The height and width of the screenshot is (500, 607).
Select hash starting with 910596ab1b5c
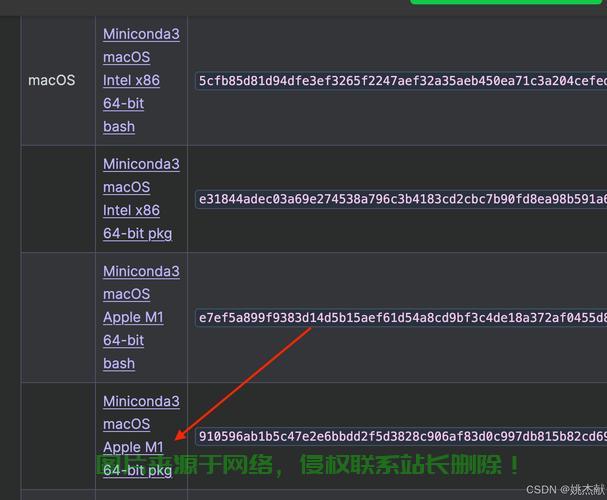point(401,436)
